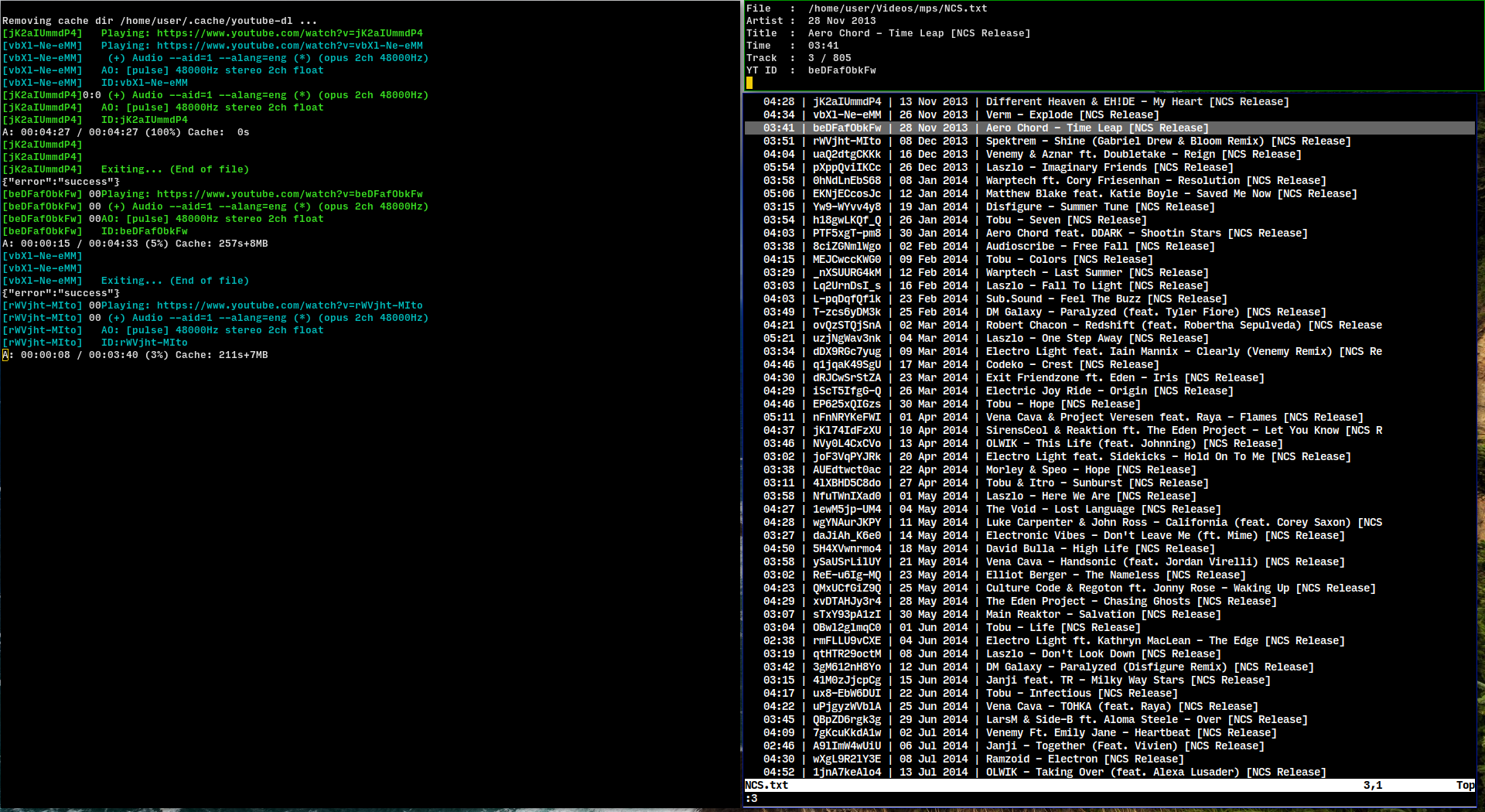Click the vim command line showing ":3"
Image resolution: width=1485 pixels, height=812 pixels.
point(751,799)
